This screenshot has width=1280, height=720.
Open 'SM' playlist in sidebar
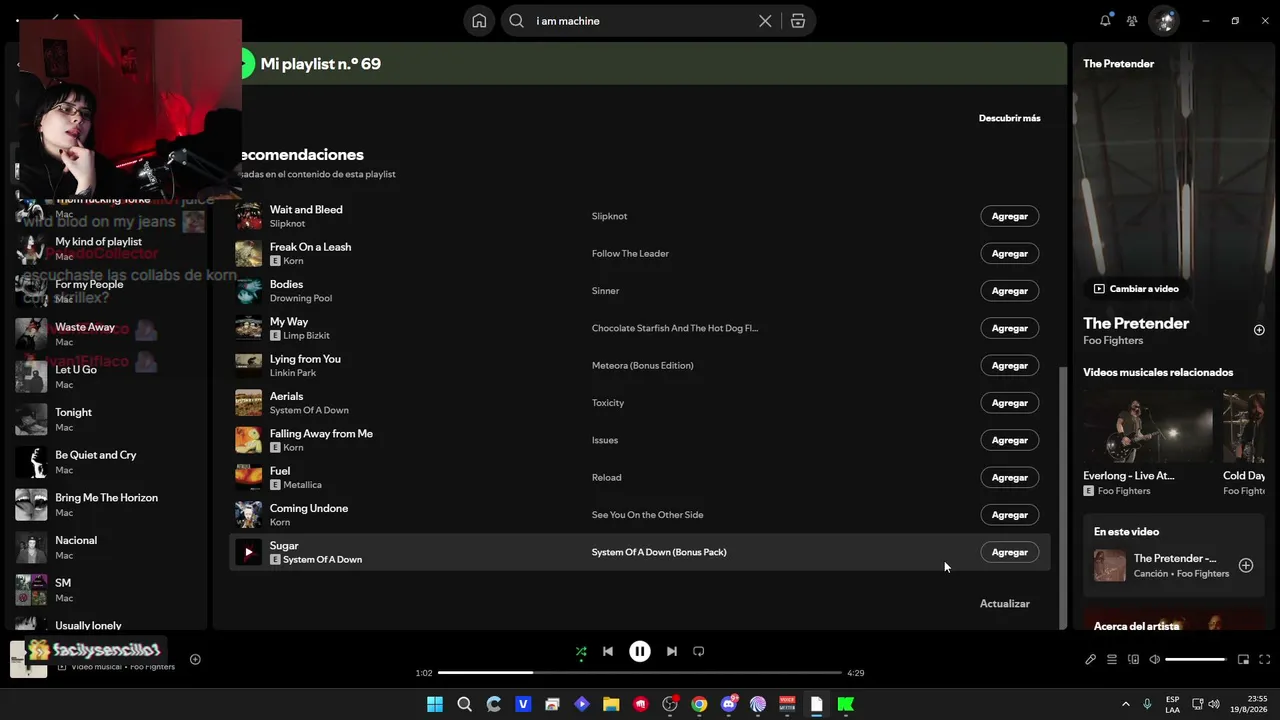coord(110,590)
